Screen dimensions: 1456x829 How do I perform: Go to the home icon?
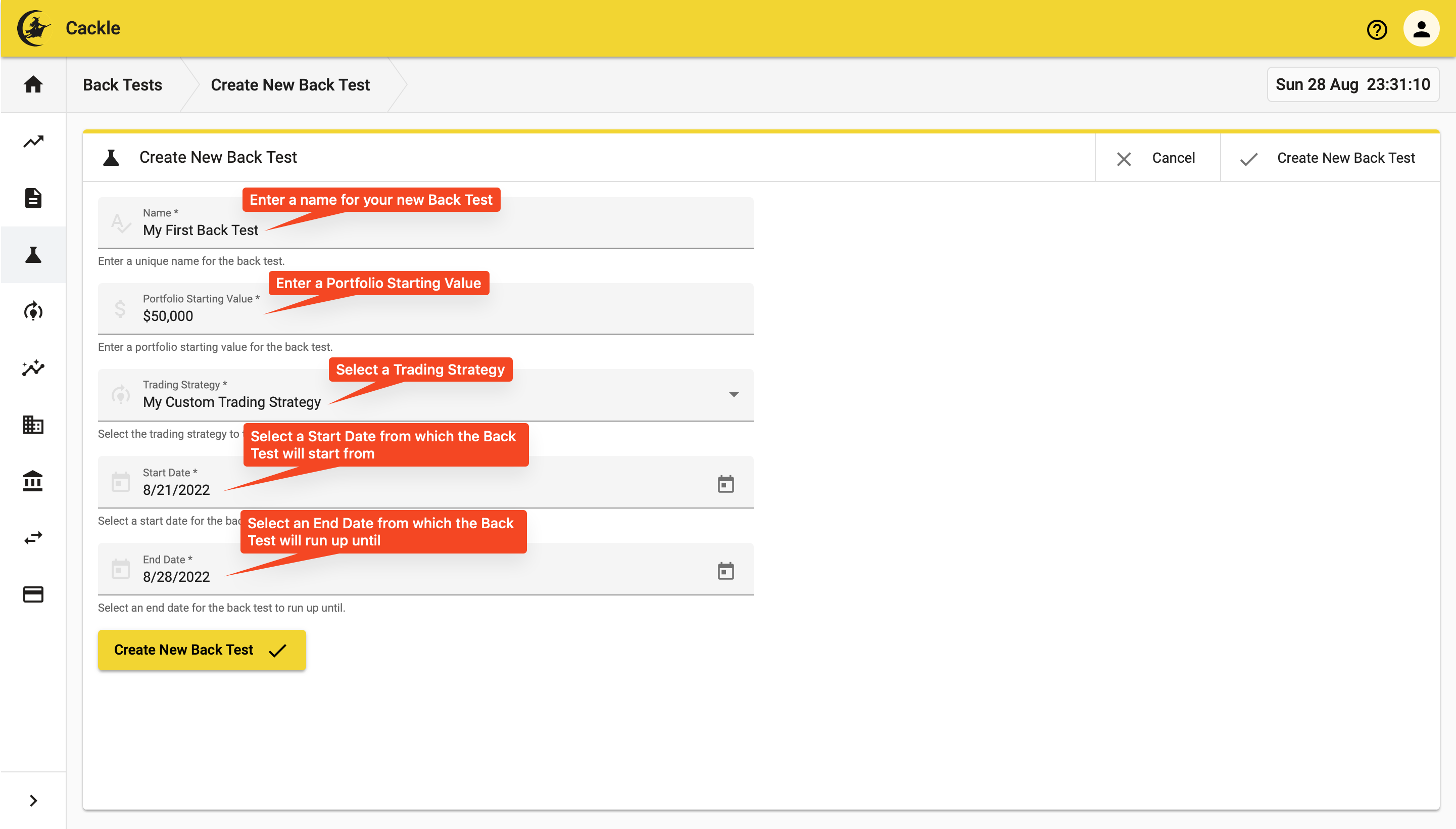tap(33, 84)
